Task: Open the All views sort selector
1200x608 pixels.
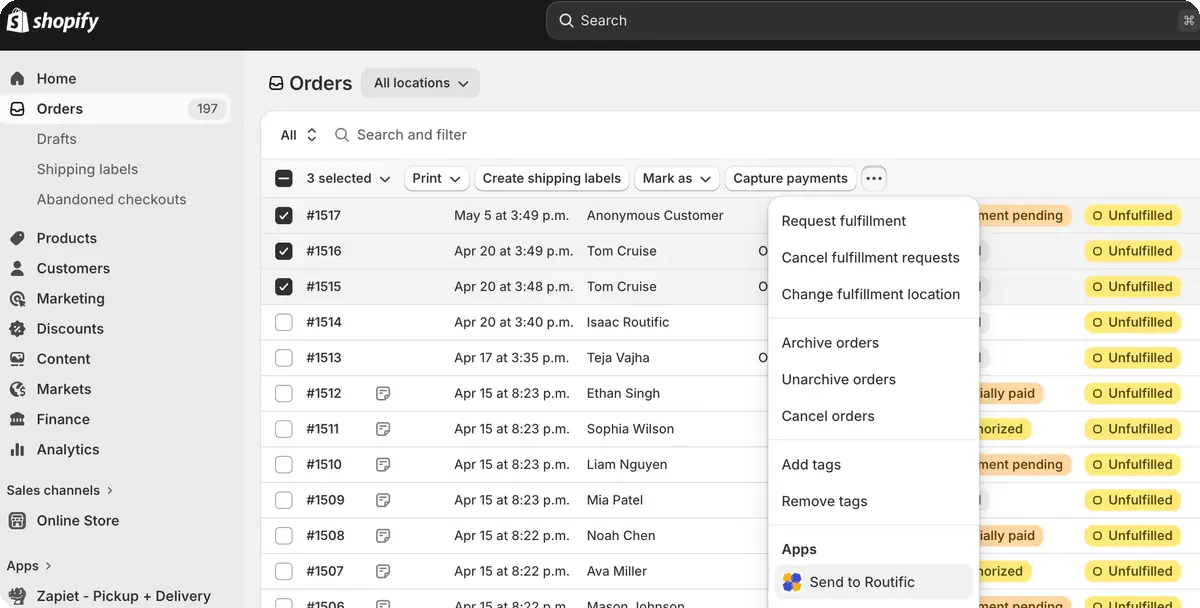Action: coord(299,135)
